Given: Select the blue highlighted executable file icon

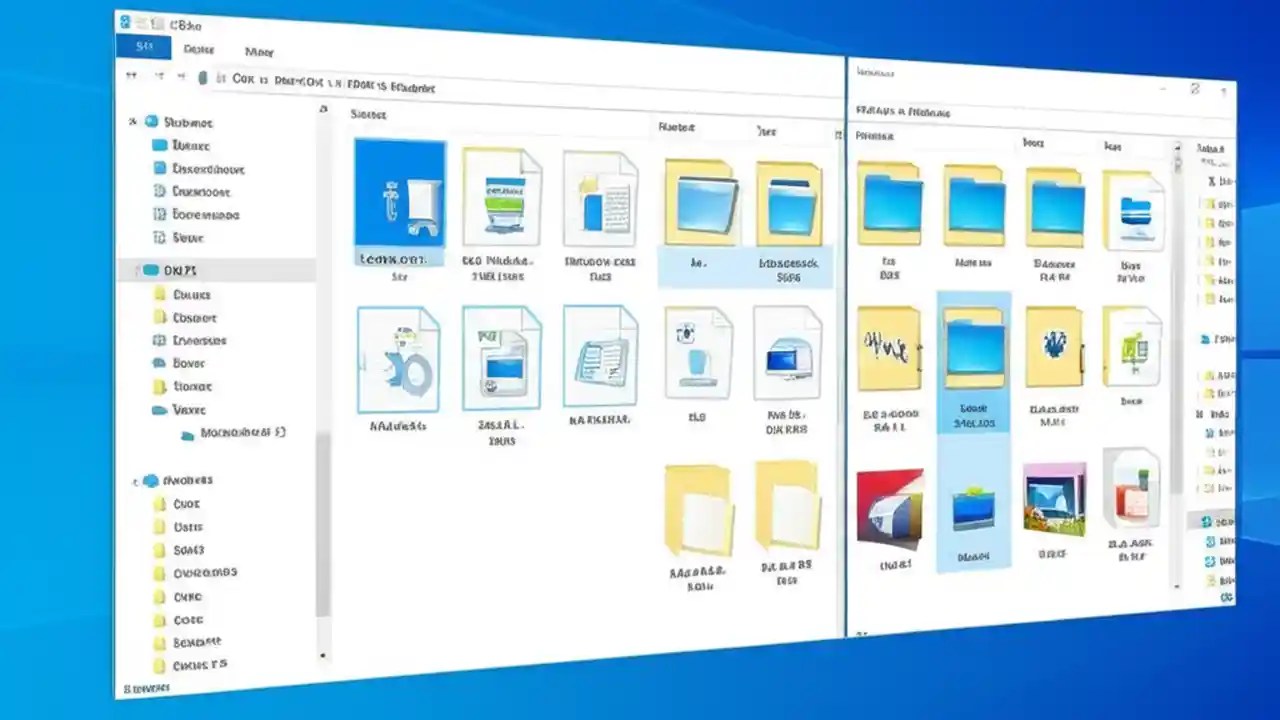Looking at the screenshot, I should (399, 200).
